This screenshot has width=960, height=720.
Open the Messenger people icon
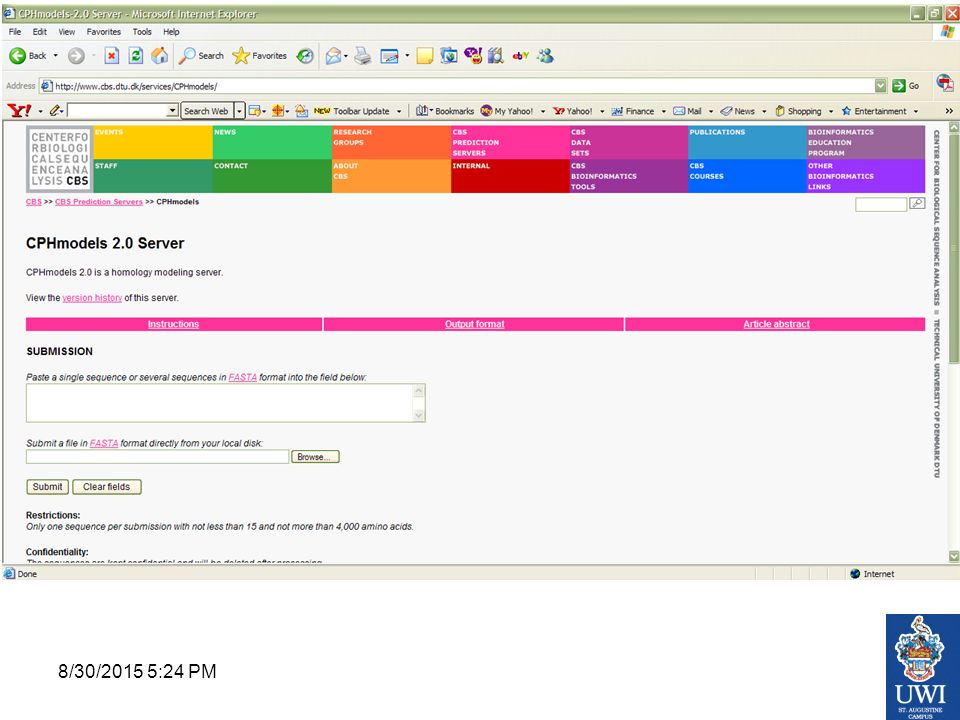545,56
